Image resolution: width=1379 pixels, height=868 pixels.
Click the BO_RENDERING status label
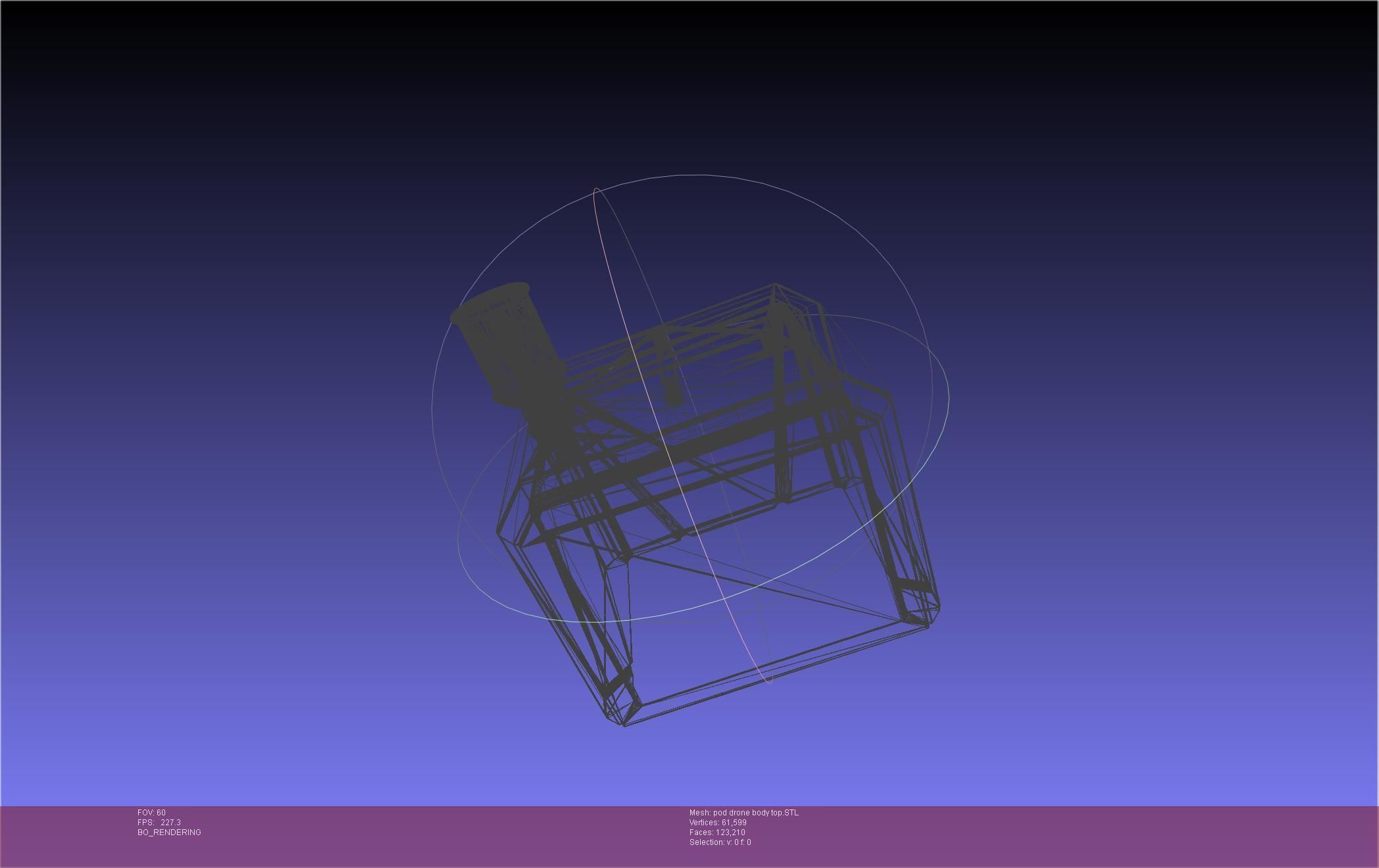click(x=169, y=832)
